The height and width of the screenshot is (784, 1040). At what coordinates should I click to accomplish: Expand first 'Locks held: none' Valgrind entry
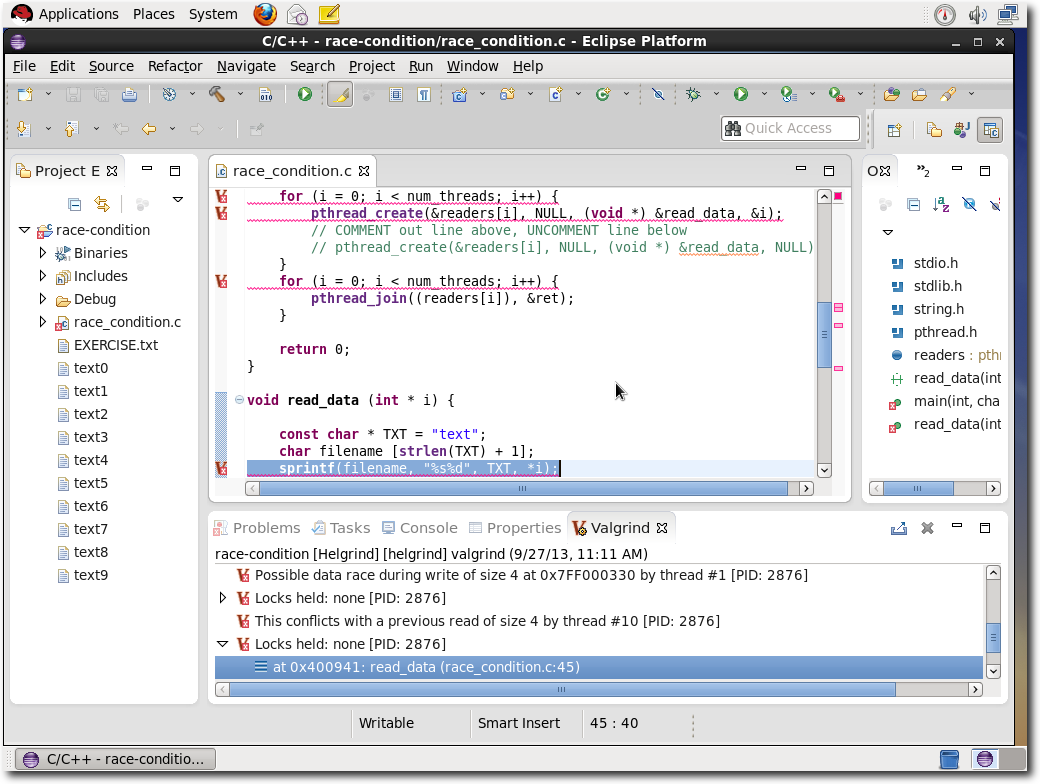coord(223,598)
